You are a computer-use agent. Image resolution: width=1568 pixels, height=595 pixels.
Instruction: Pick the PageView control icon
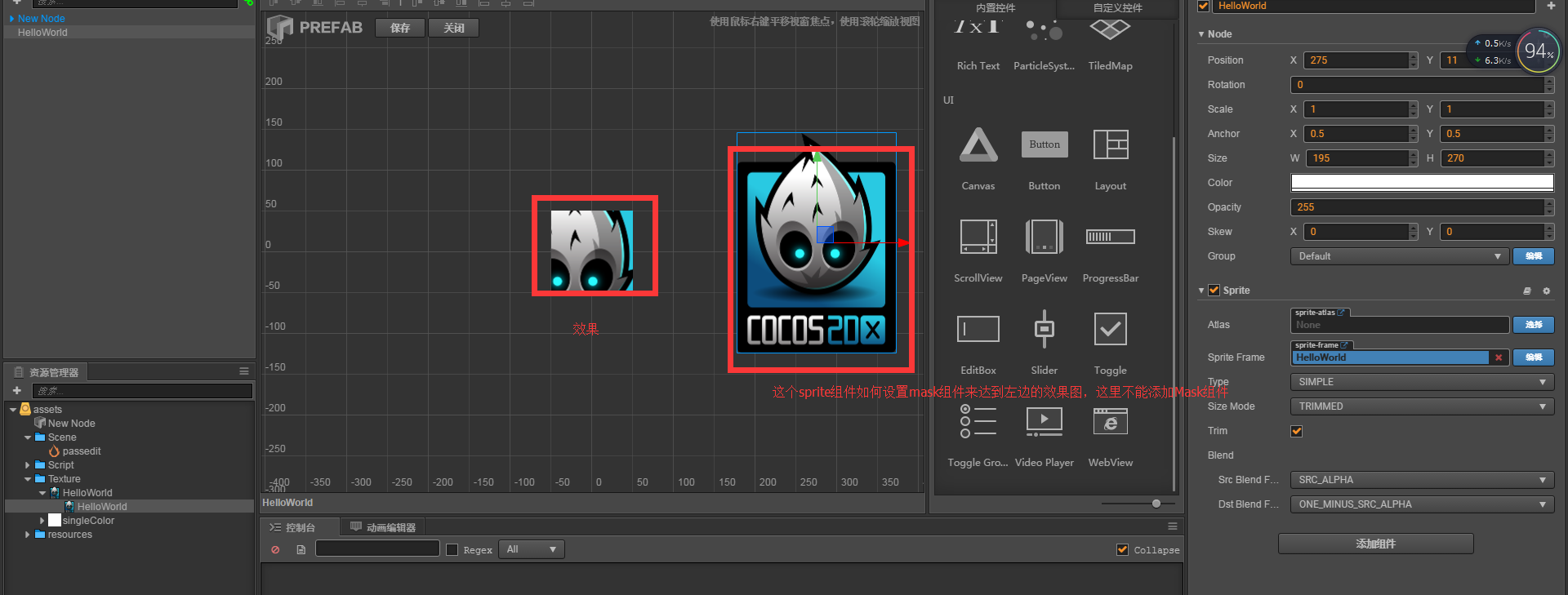pos(1045,237)
